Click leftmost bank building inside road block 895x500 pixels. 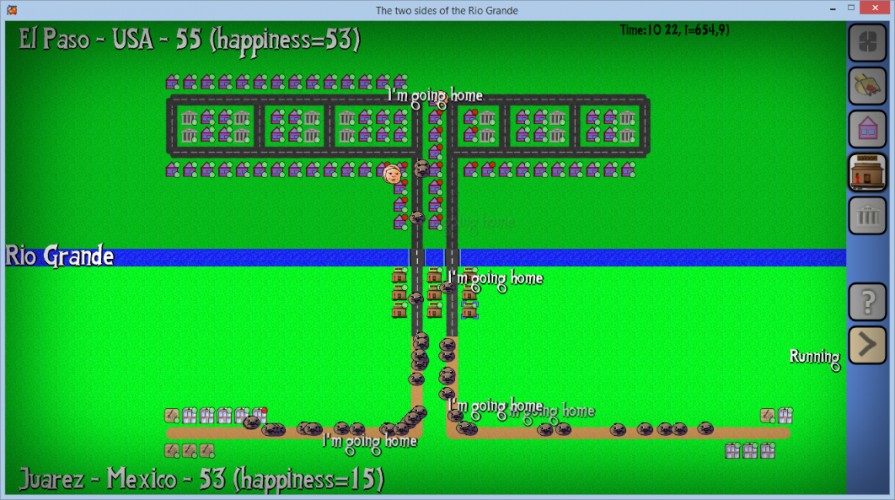[x=189, y=119]
